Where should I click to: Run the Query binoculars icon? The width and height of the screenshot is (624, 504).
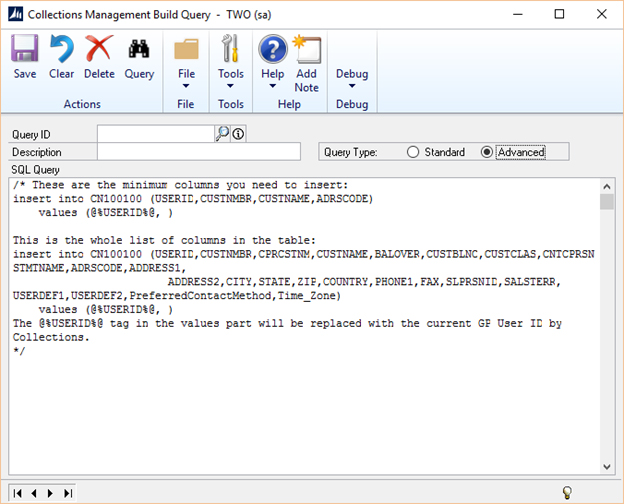point(139,49)
